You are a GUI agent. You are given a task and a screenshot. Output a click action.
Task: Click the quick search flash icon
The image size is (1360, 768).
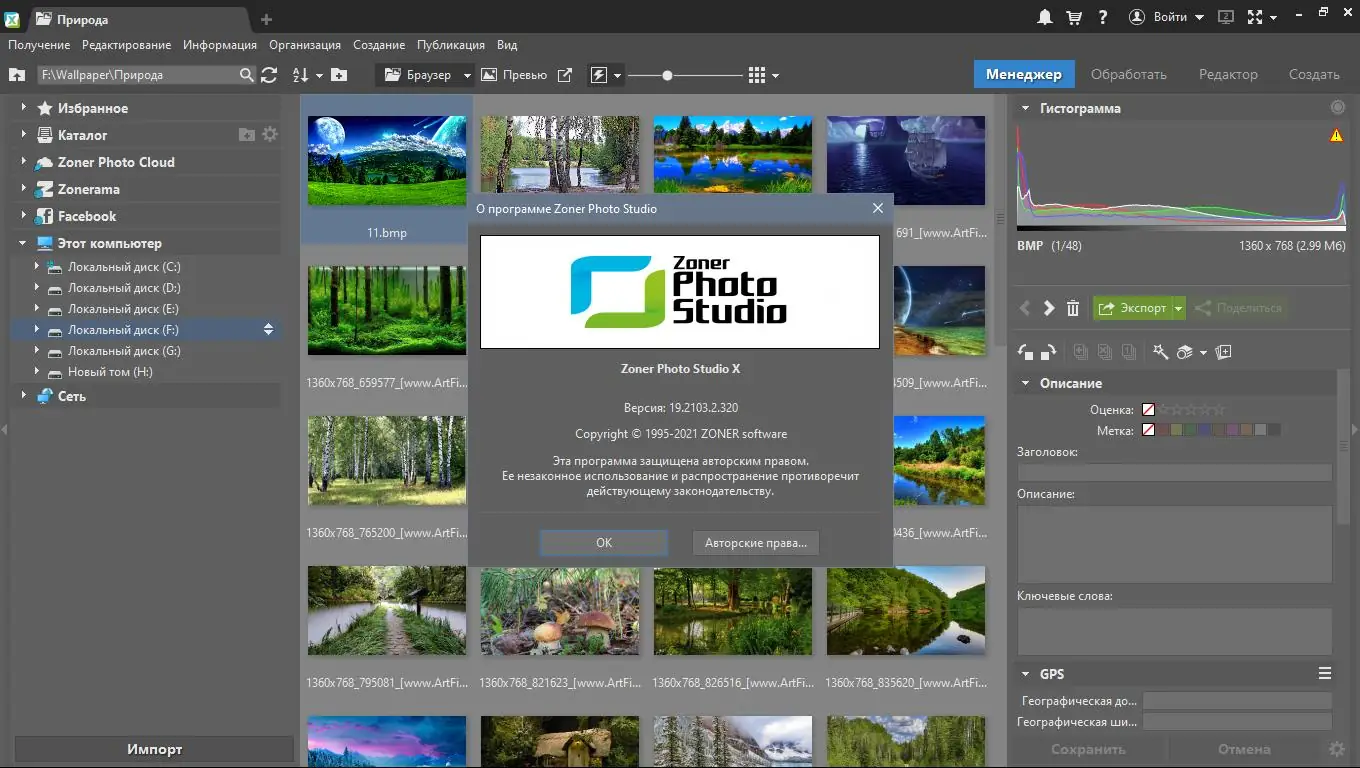tap(599, 74)
